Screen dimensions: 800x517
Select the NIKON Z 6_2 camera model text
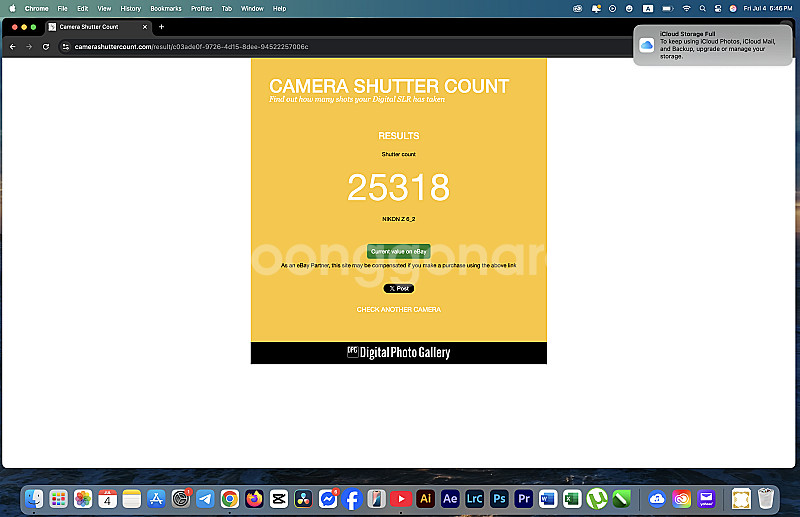point(398,219)
